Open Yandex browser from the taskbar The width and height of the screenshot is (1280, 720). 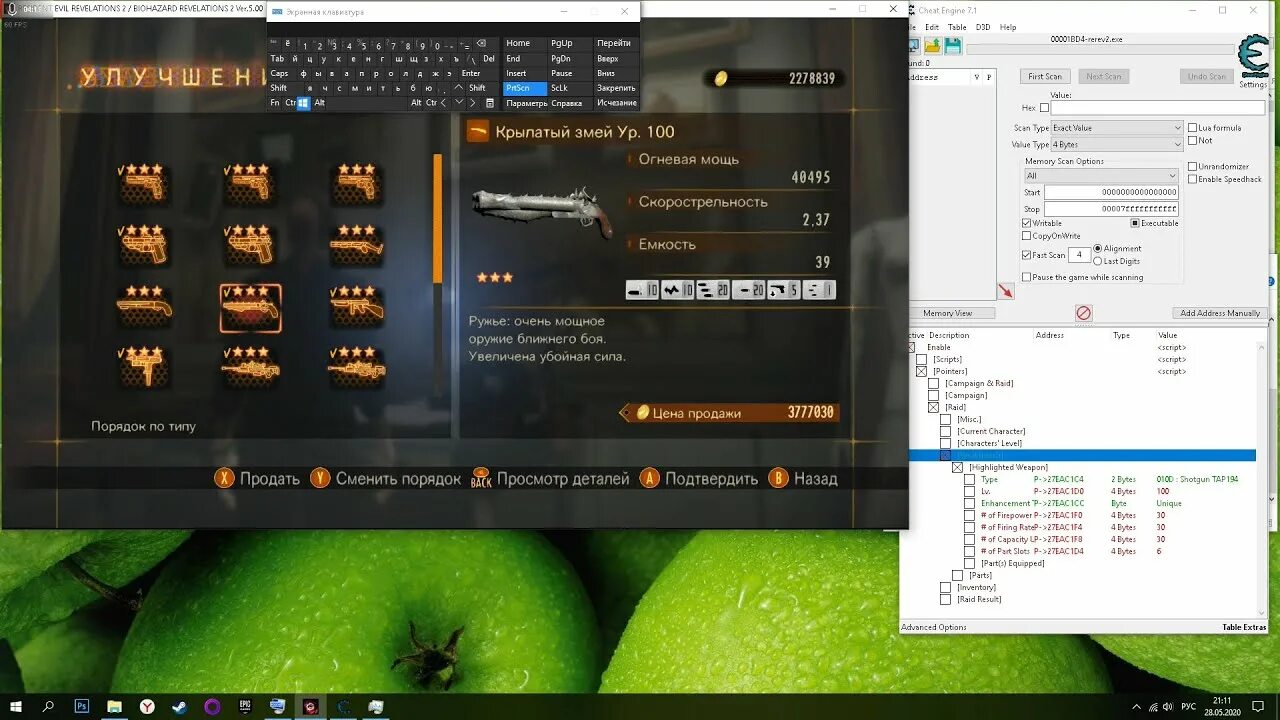(x=147, y=706)
